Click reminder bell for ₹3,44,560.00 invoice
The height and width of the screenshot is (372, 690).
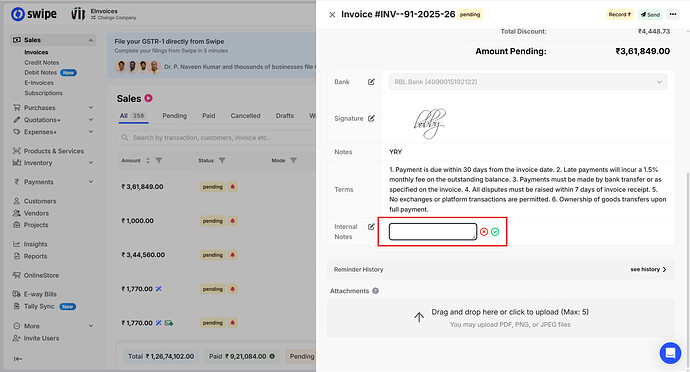pyautogui.click(x=233, y=255)
